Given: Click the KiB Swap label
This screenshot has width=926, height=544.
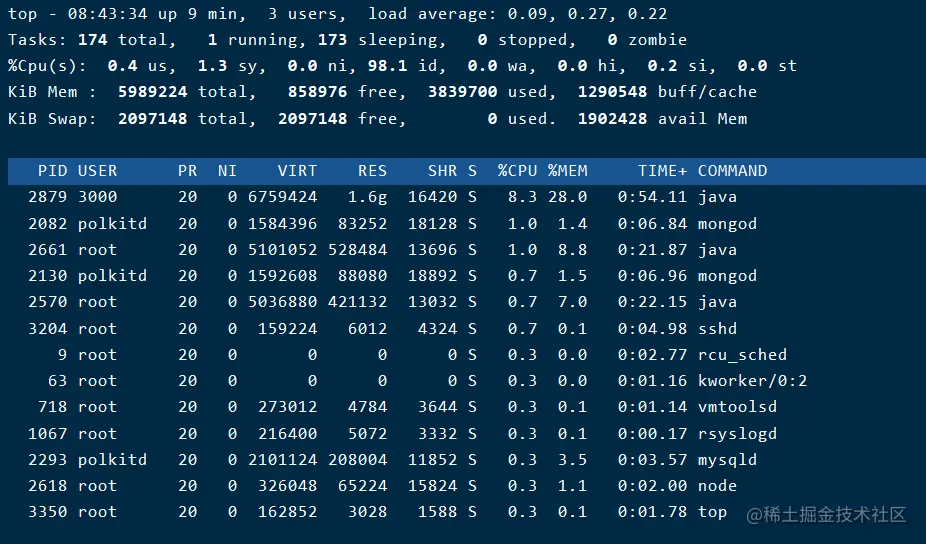Looking at the screenshot, I should [x=52, y=119].
